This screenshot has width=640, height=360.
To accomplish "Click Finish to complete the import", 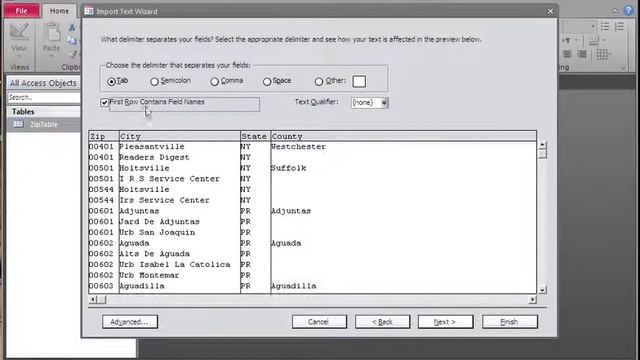I will tap(510, 322).
